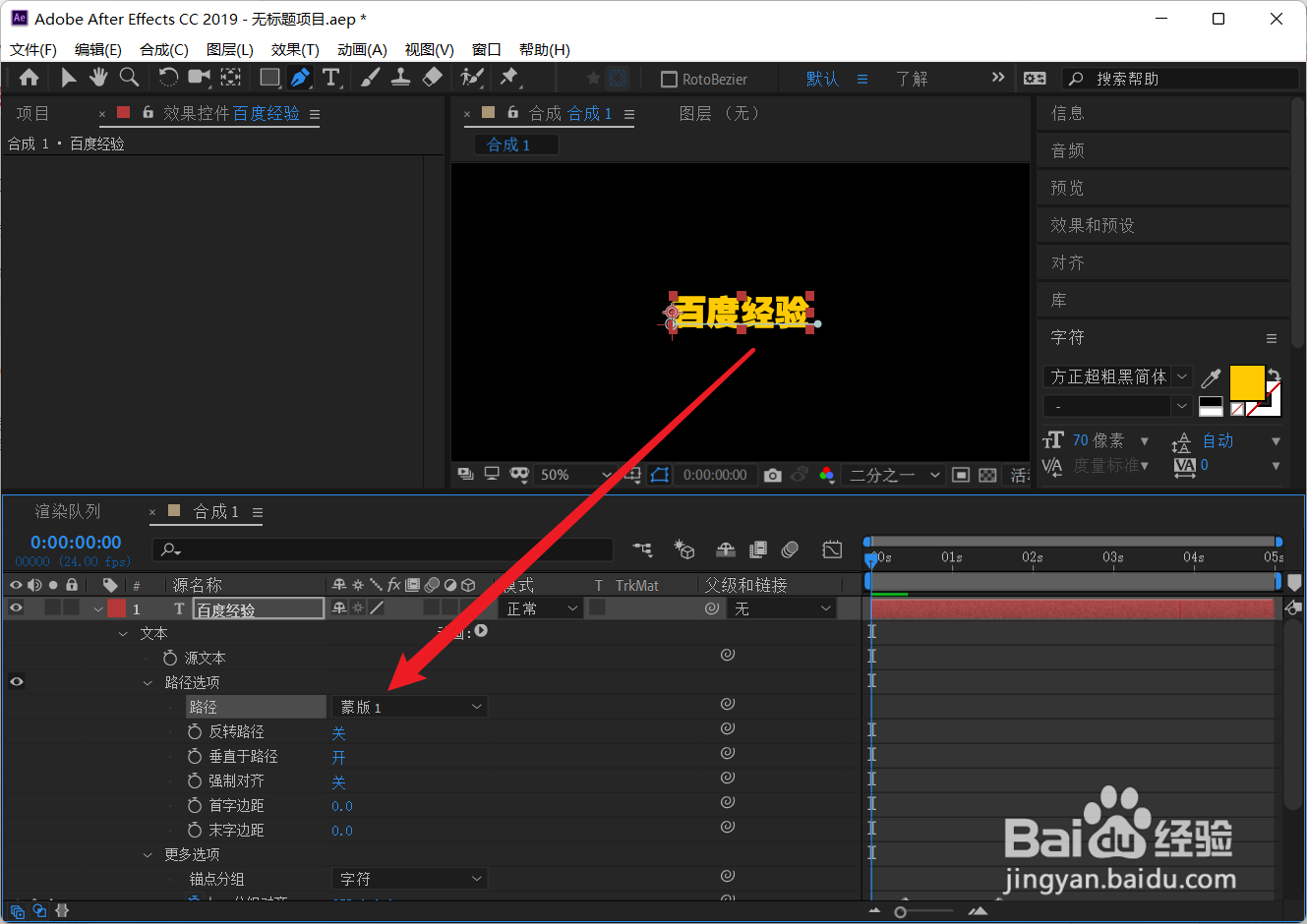
Task: Select the Rectangle shape tool
Action: [269, 78]
